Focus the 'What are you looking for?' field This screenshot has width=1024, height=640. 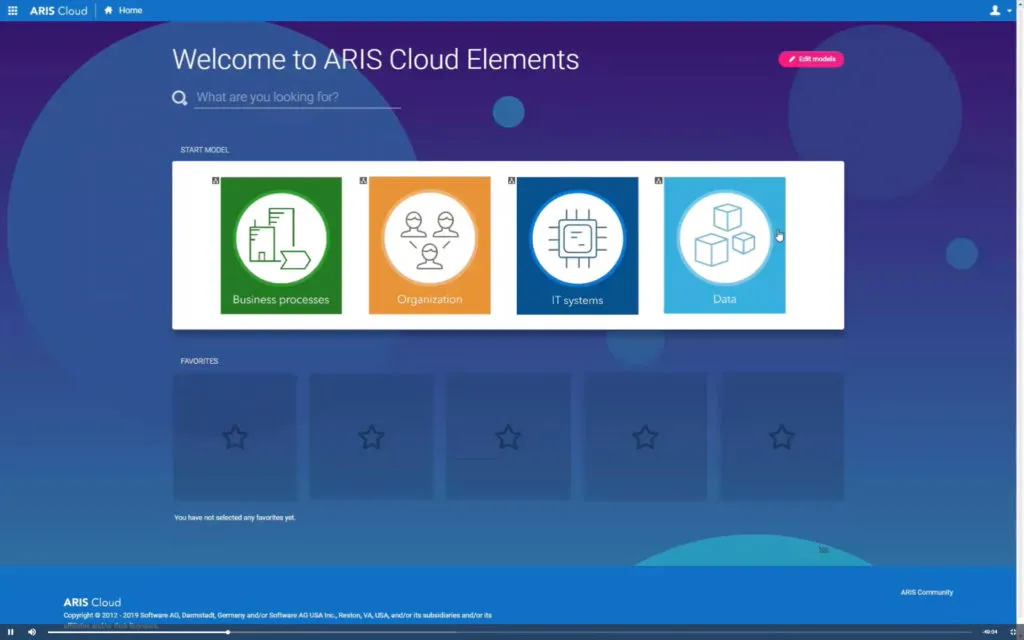[x=297, y=97]
